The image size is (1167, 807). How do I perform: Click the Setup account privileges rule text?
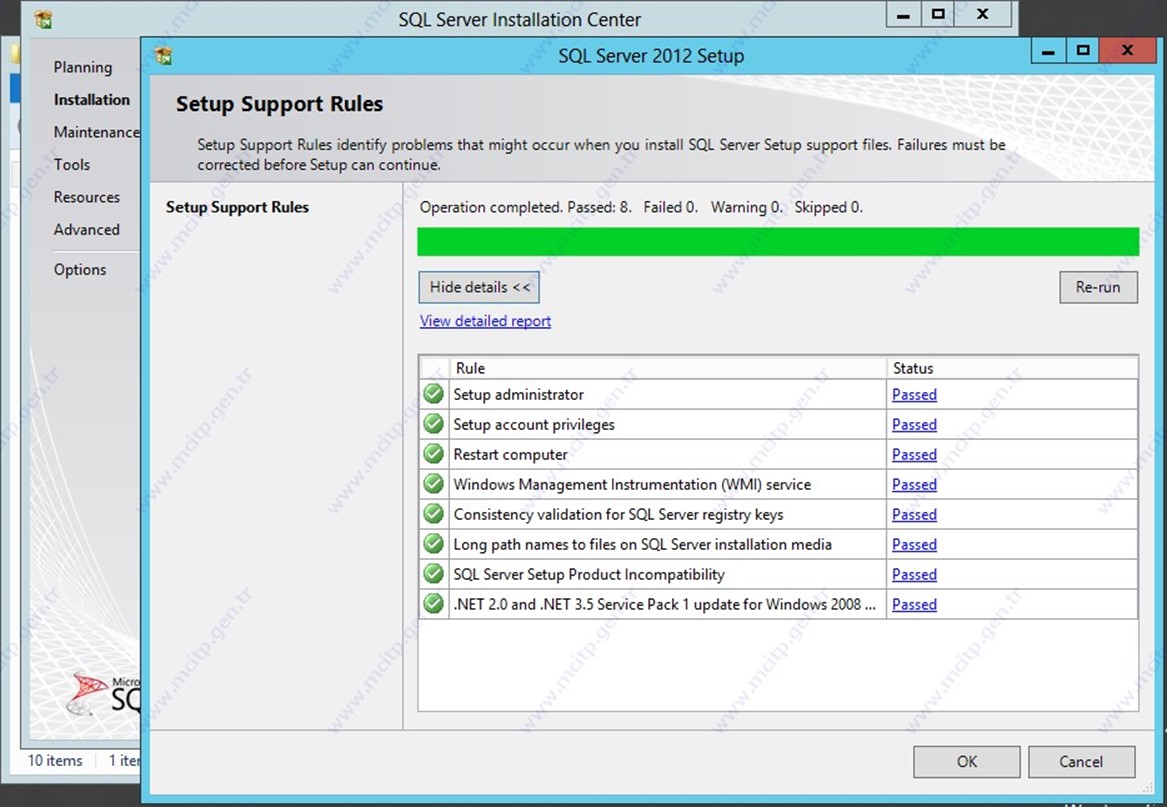[534, 424]
